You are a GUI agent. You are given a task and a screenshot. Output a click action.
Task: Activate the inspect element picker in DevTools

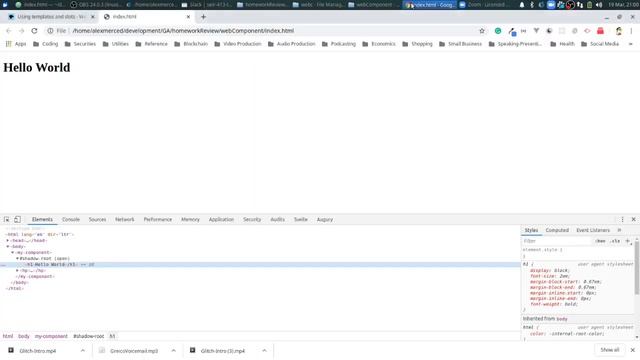pyautogui.click(x=7, y=220)
